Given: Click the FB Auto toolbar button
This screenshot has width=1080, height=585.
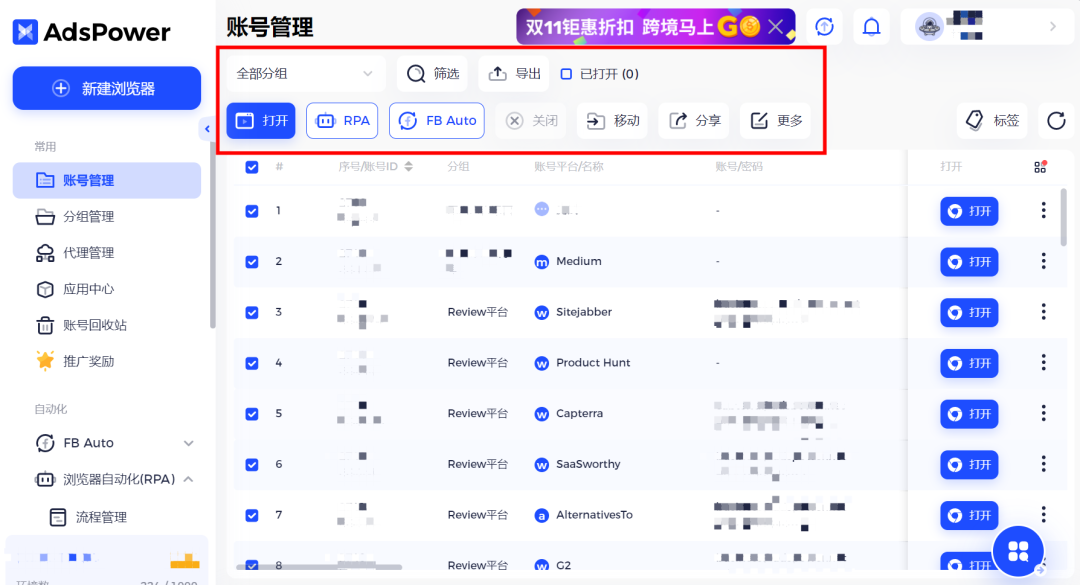Looking at the screenshot, I should (x=437, y=121).
